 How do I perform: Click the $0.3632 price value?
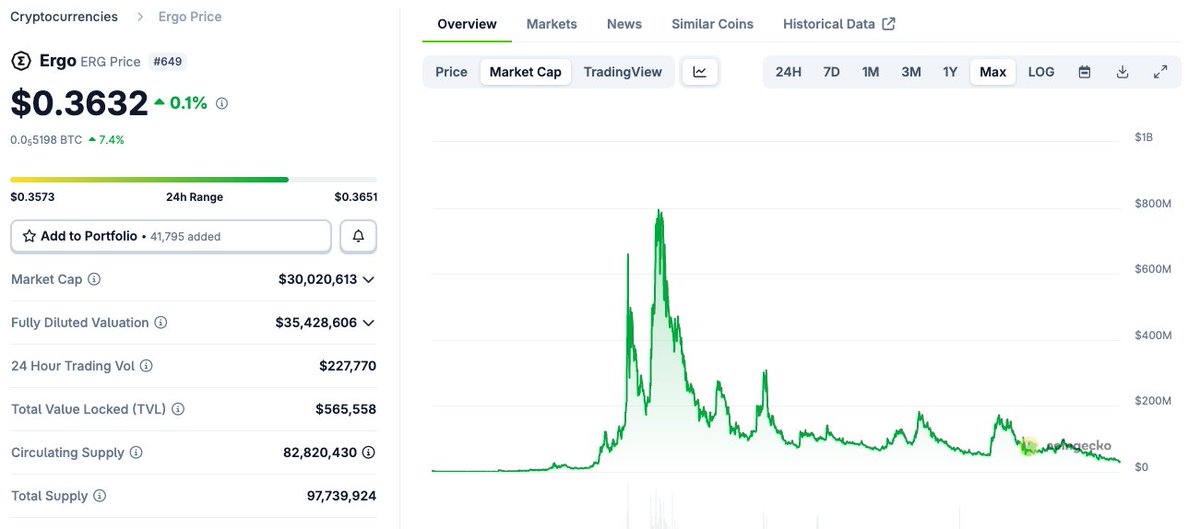click(x=79, y=103)
